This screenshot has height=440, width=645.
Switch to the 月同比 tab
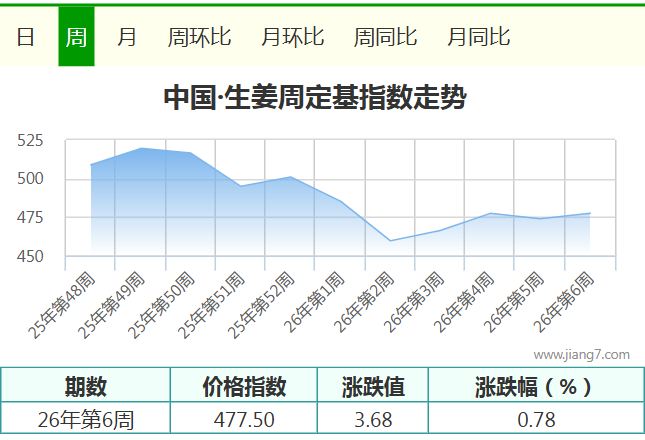[478, 37]
